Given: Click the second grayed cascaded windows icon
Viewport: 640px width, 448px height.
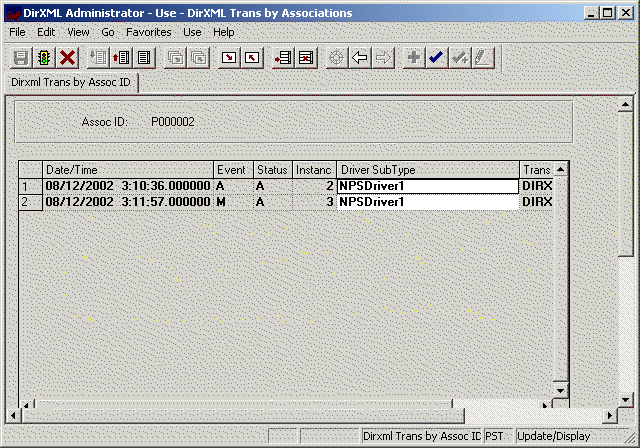Looking at the screenshot, I should coord(198,58).
